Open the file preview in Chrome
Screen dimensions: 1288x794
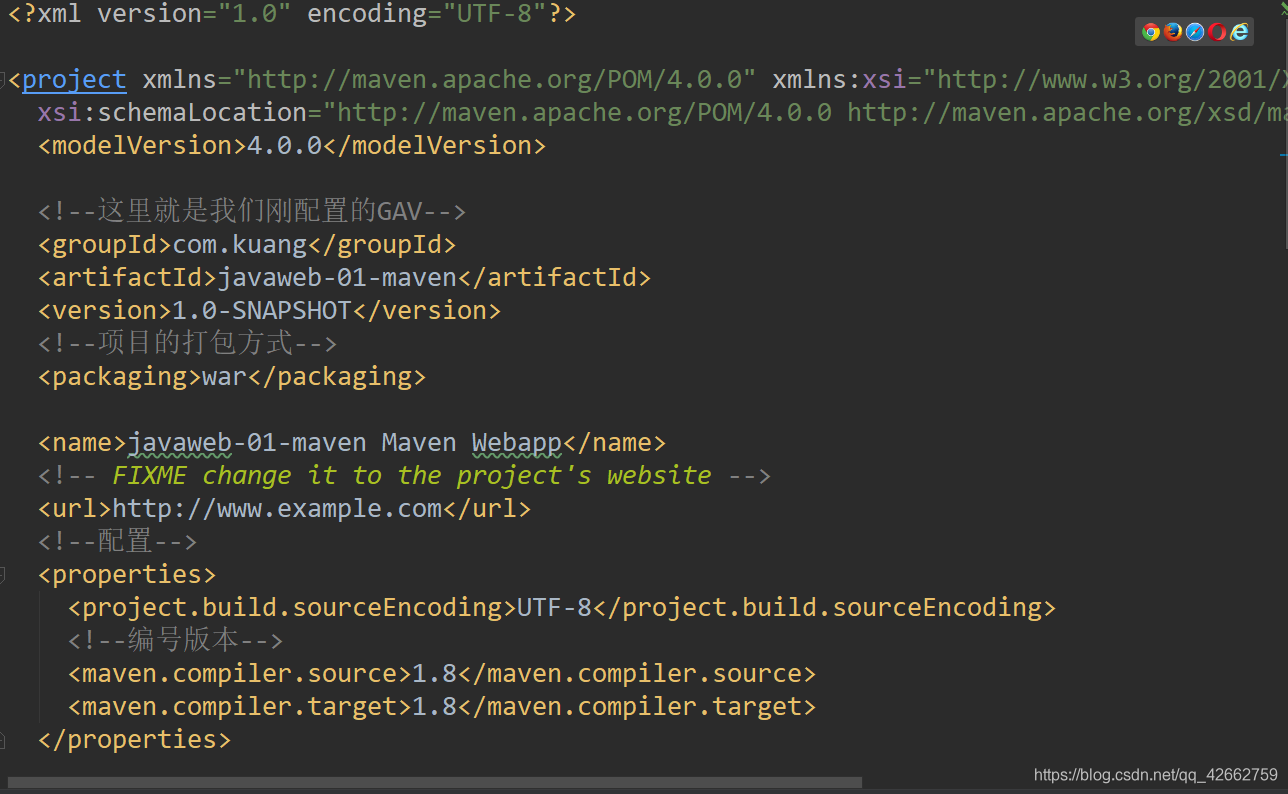[1151, 32]
